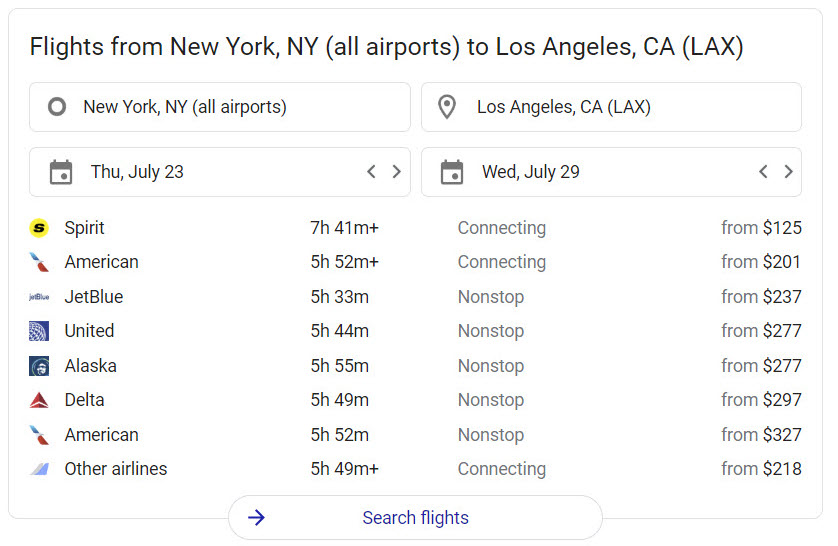Advance return date to next day
Image resolution: width=838 pixels, height=546 pixels.
pos(788,172)
